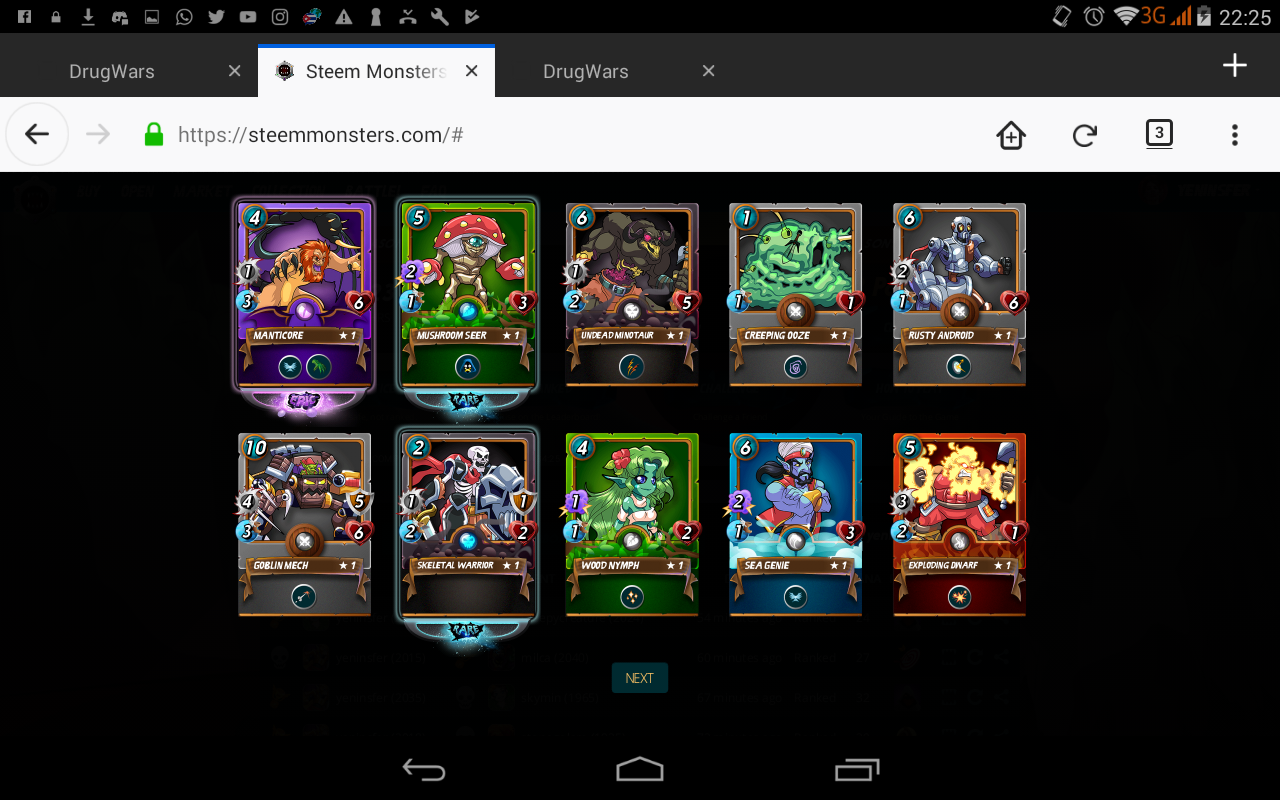Tap Creeping Ooze's slow ability icon

tap(795, 367)
